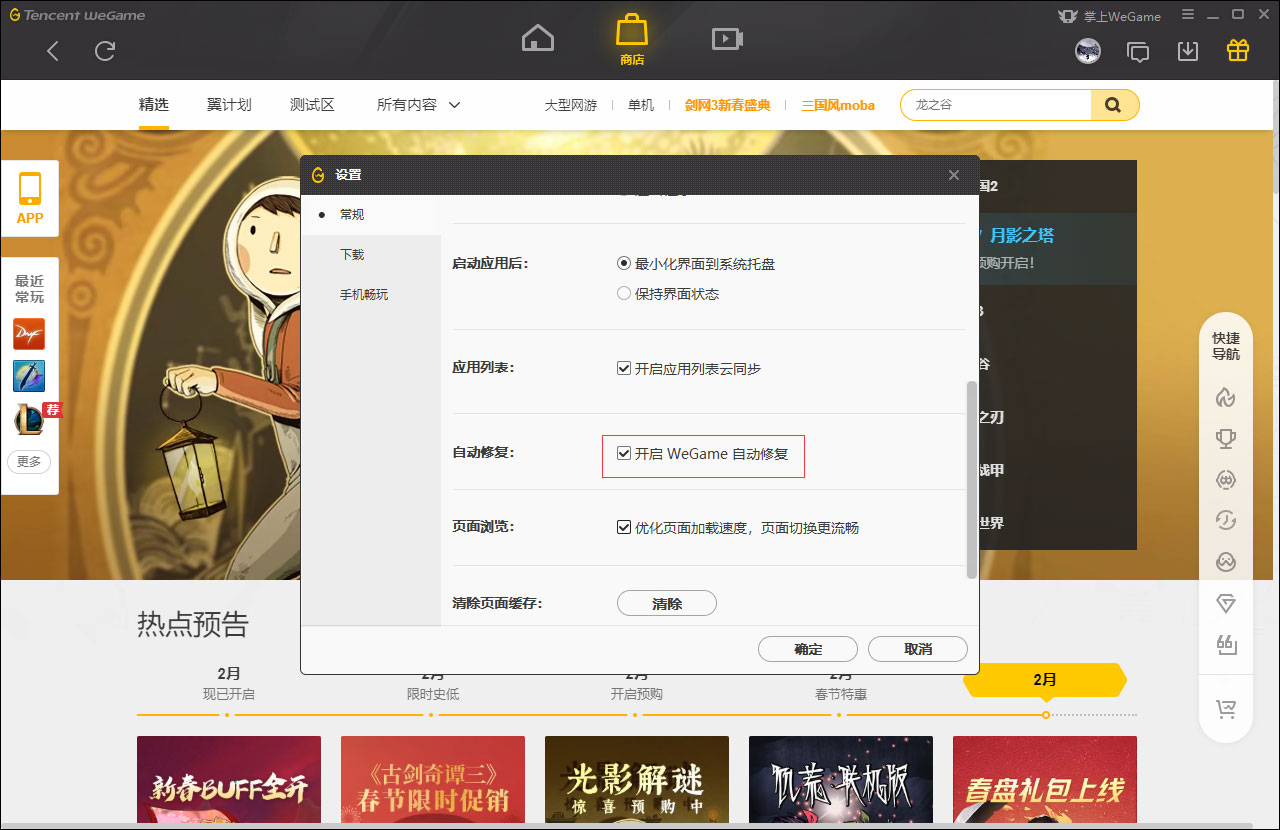Click 清除 to clear page cache
Screen dimensions: 1280x830
[666, 603]
